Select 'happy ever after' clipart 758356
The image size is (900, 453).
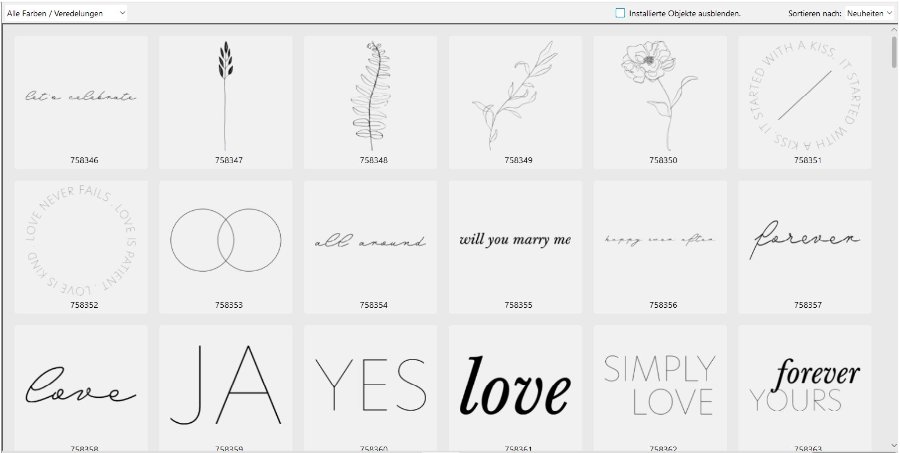tap(660, 247)
